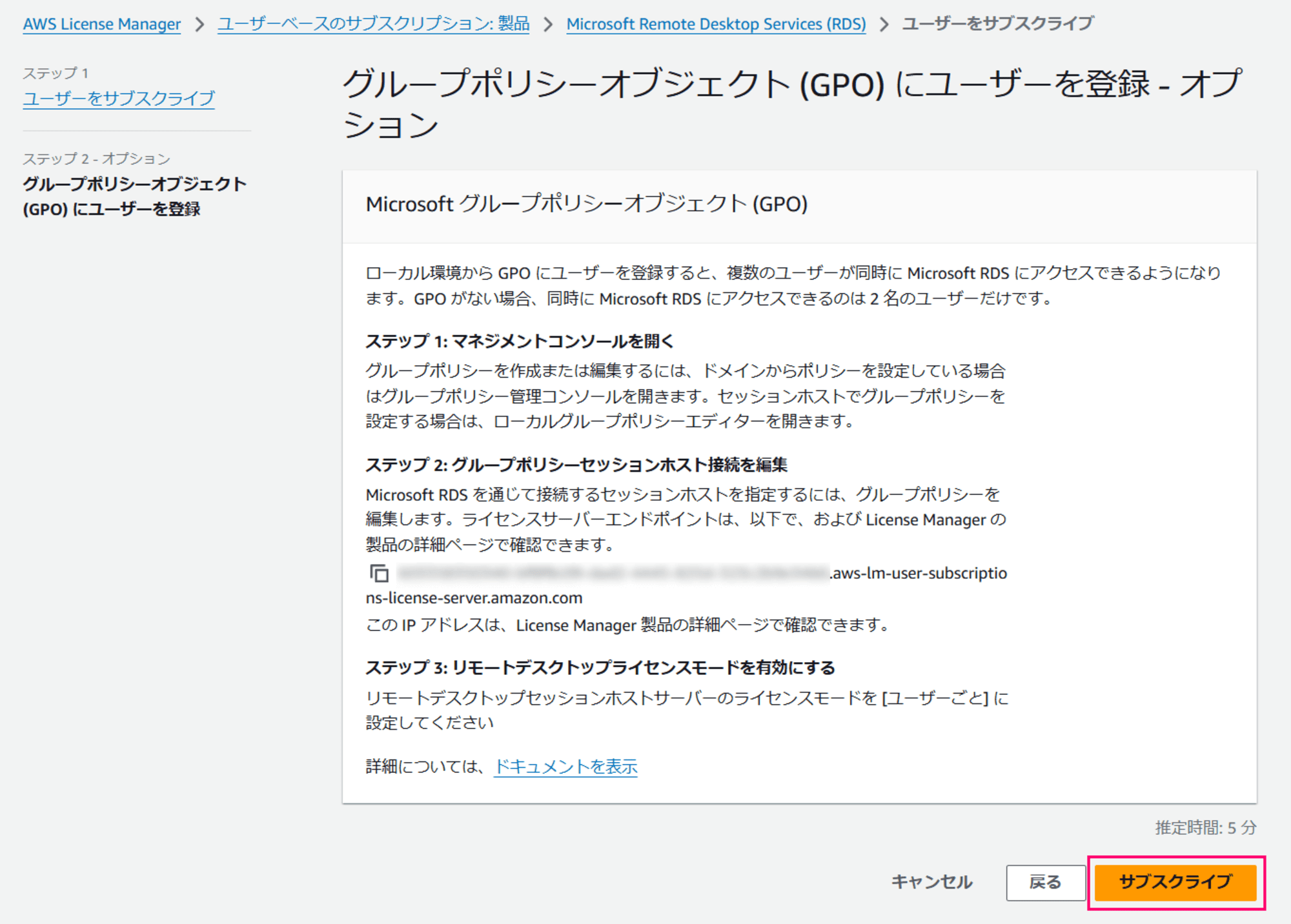Image resolution: width=1291 pixels, height=924 pixels.
Task: Click the page title グループポリシーオブジェクト (GPO) にユーザーを登録
Action: tap(793, 104)
